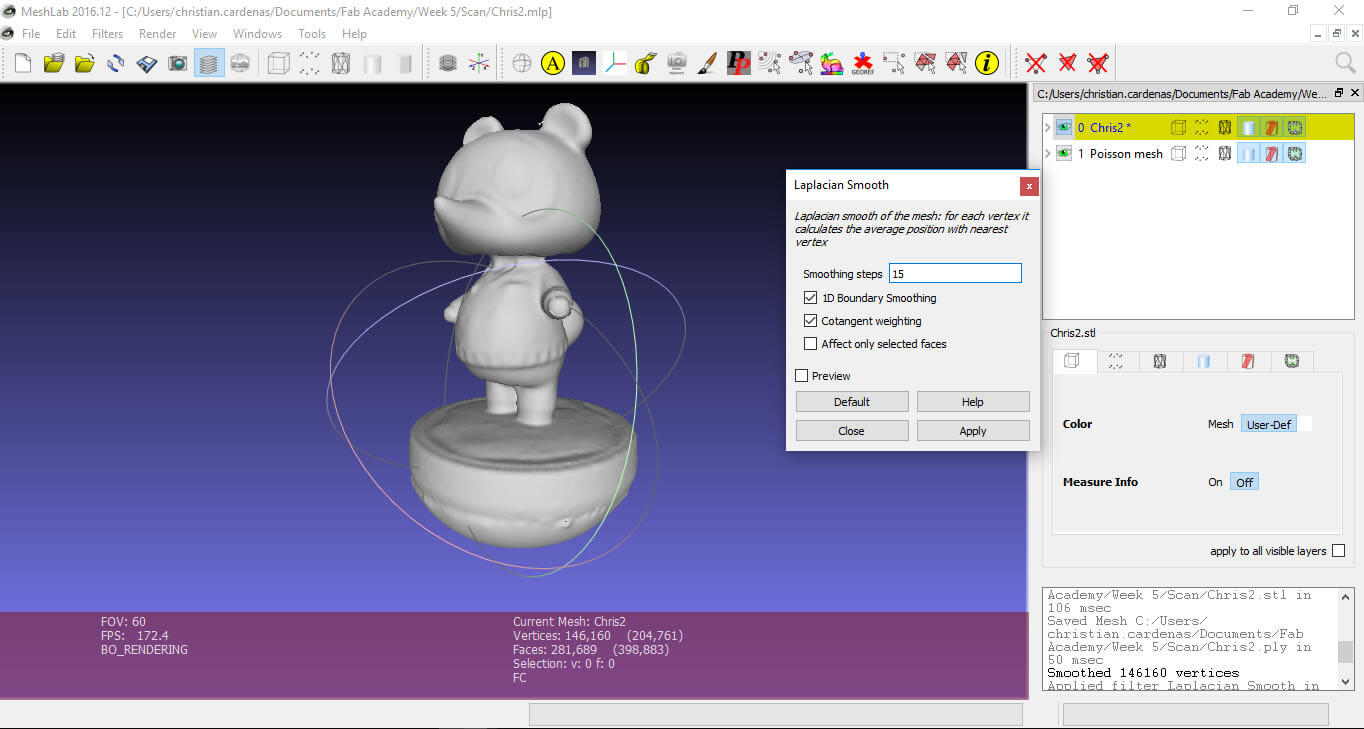Toggle wireframe rendering in toolbar

(341, 64)
